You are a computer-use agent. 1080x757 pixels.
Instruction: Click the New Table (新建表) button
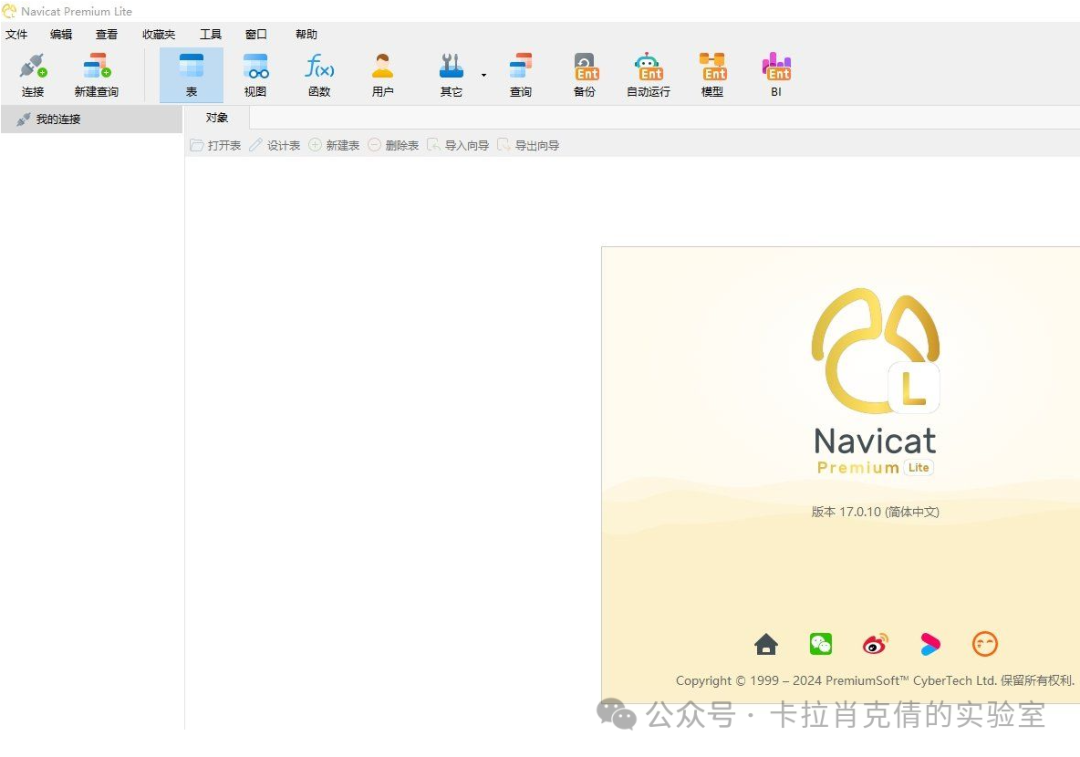(334, 146)
